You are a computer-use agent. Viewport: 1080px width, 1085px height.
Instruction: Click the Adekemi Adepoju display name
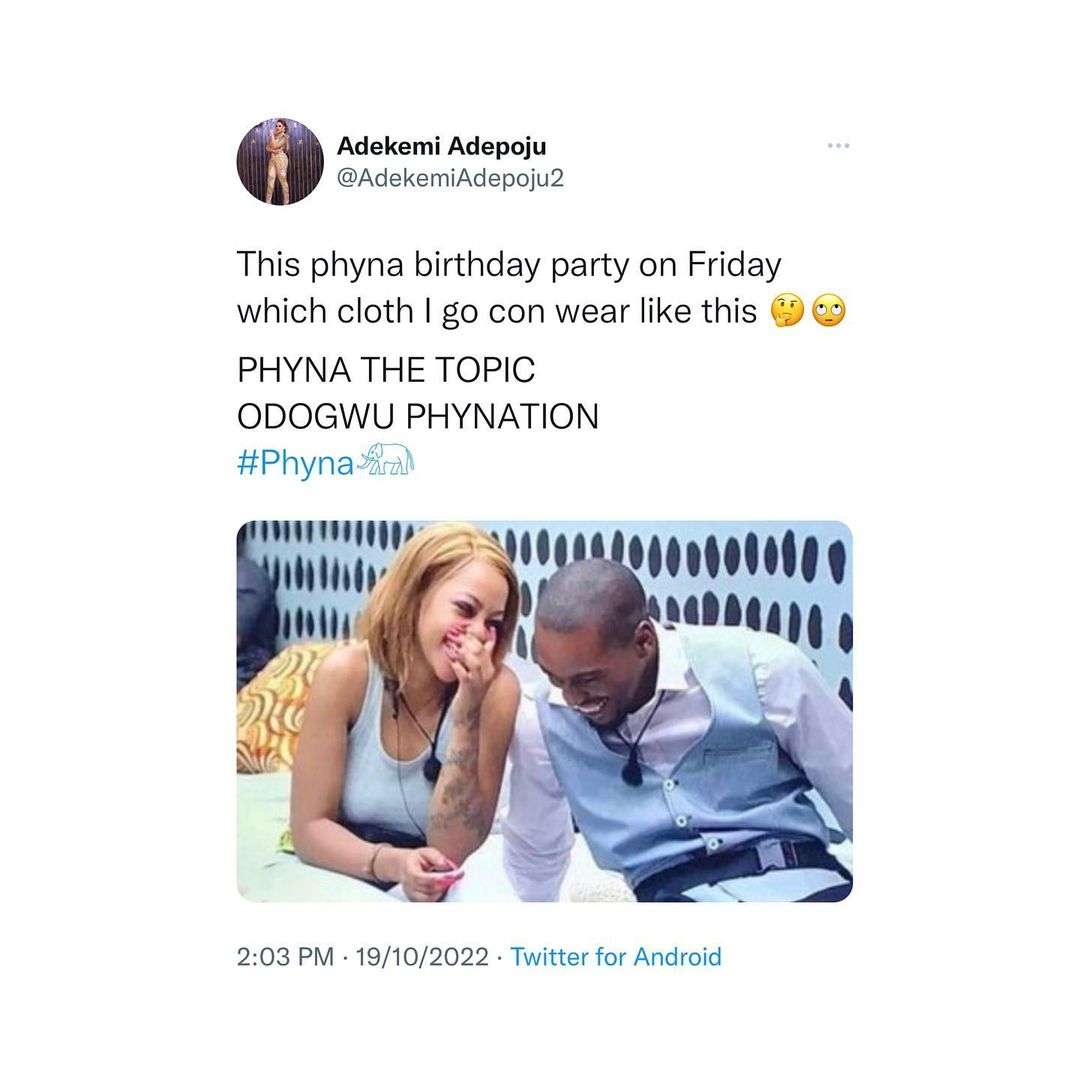[x=442, y=146]
